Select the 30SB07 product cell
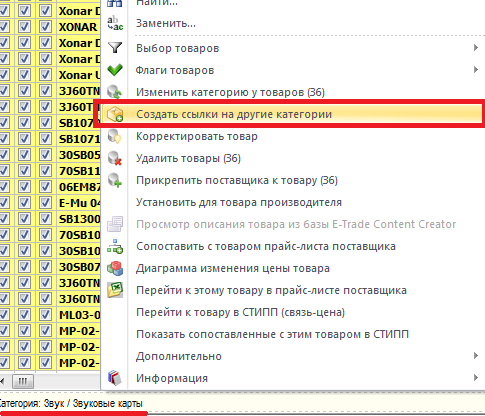The height and width of the screenshot is (416, 485). (79, 267)
